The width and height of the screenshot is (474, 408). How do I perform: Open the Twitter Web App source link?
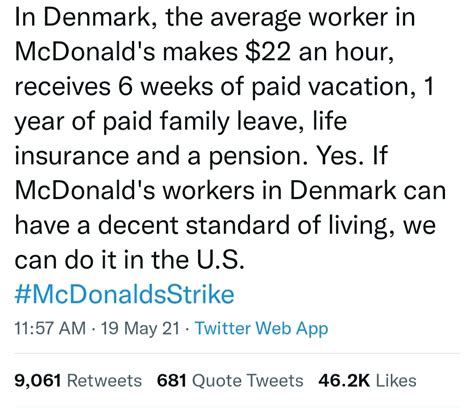[x=261, y=328]
